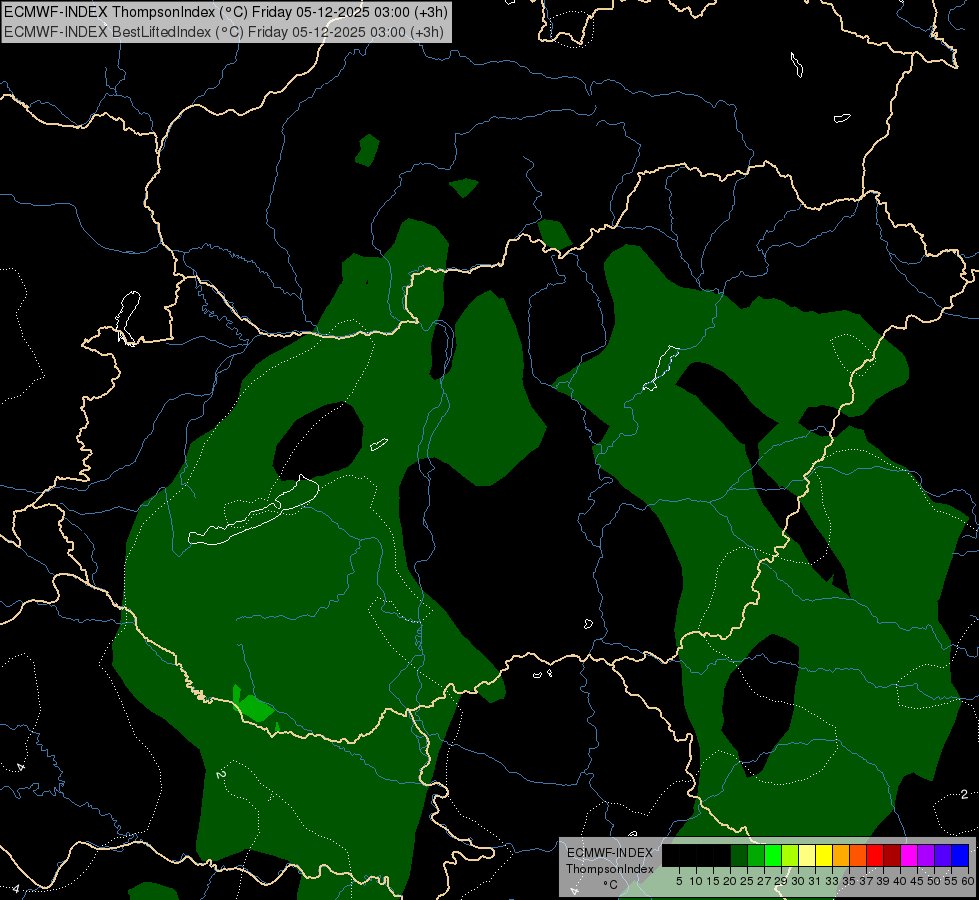
Task: Click the legend value 15
Action: pos(713,881)
